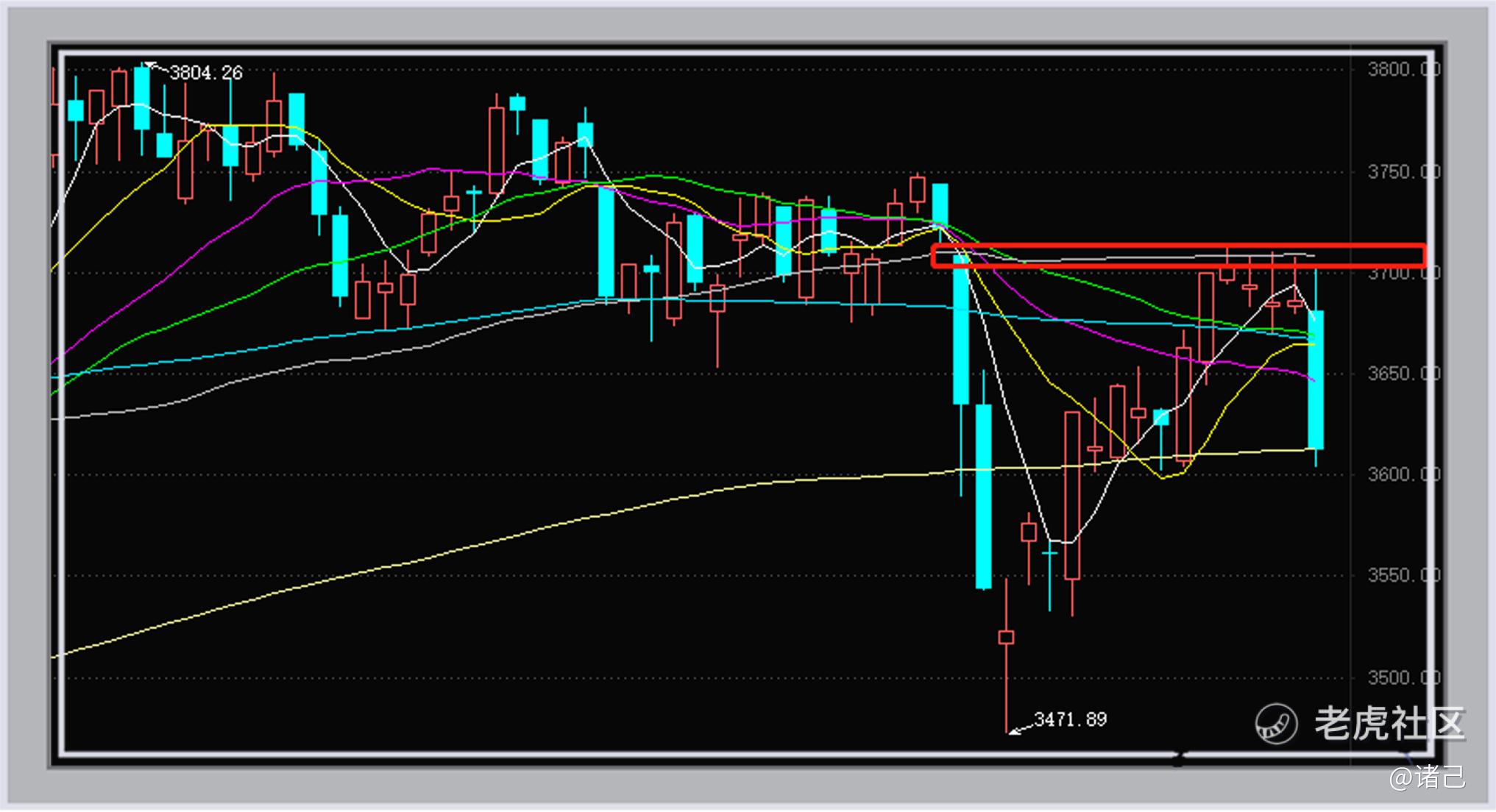Click the candlestick at the 3471.89 low
Image resolution: width=1496 pixels, height=812 pixels.
(1006, 637)
